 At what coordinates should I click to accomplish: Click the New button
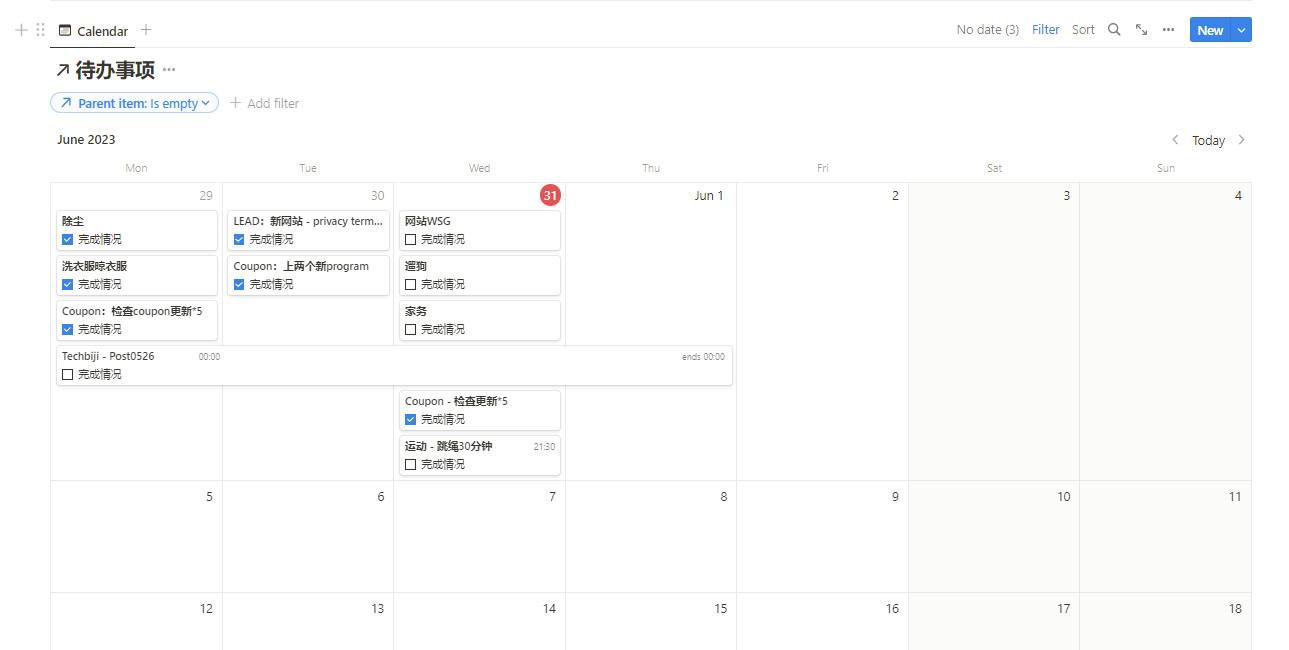pyautogui.click(x=1210, y=30)
